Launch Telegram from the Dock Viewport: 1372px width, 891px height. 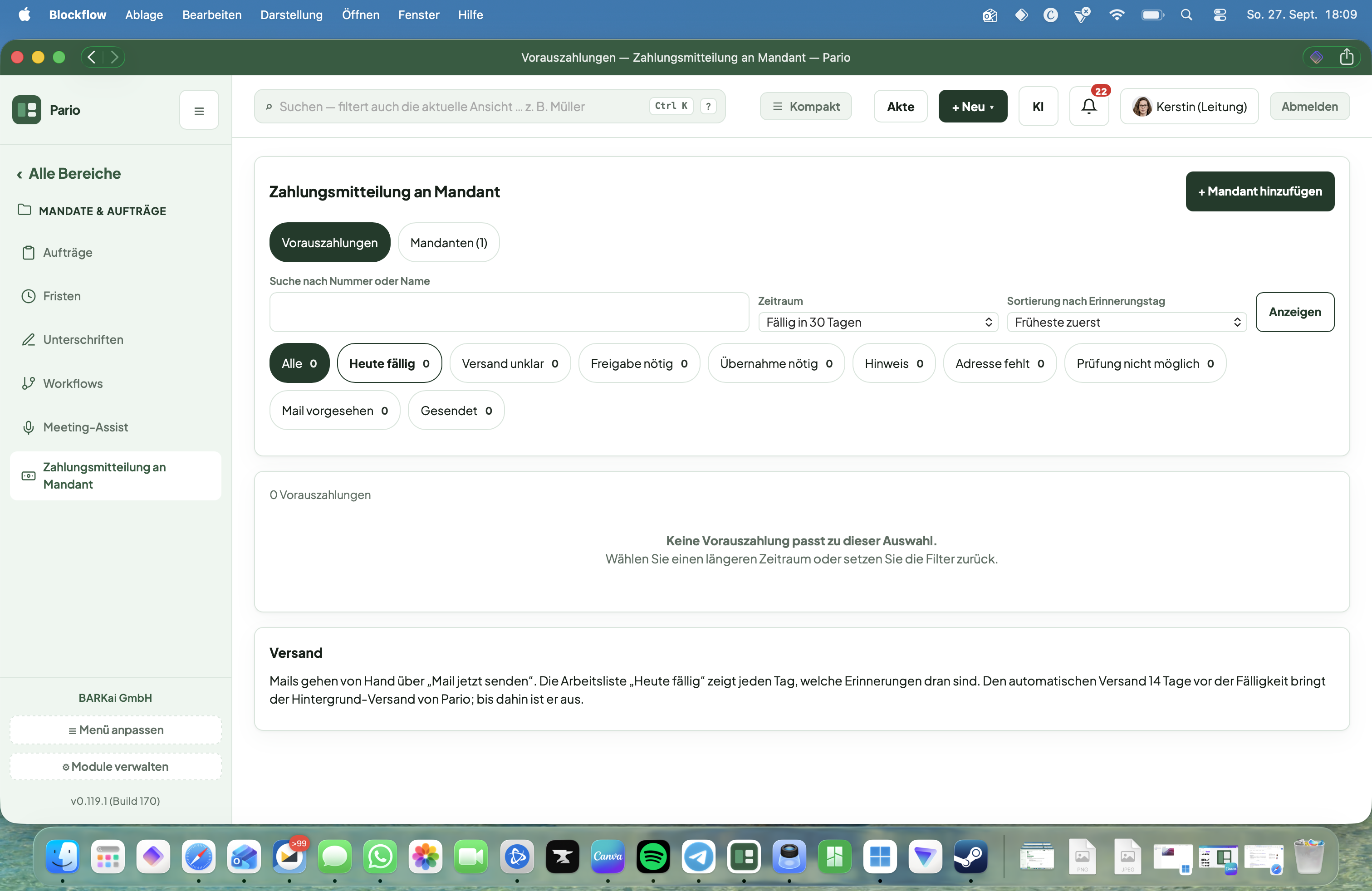(x=698, y=857)
